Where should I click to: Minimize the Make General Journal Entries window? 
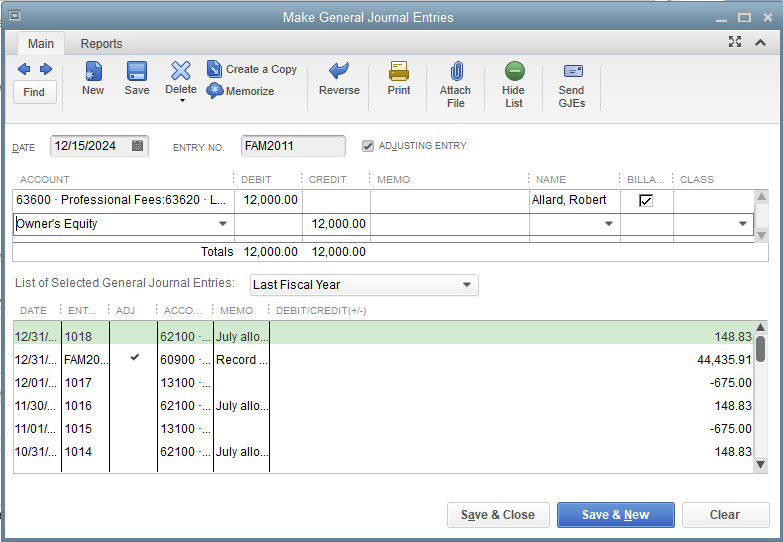721,18
